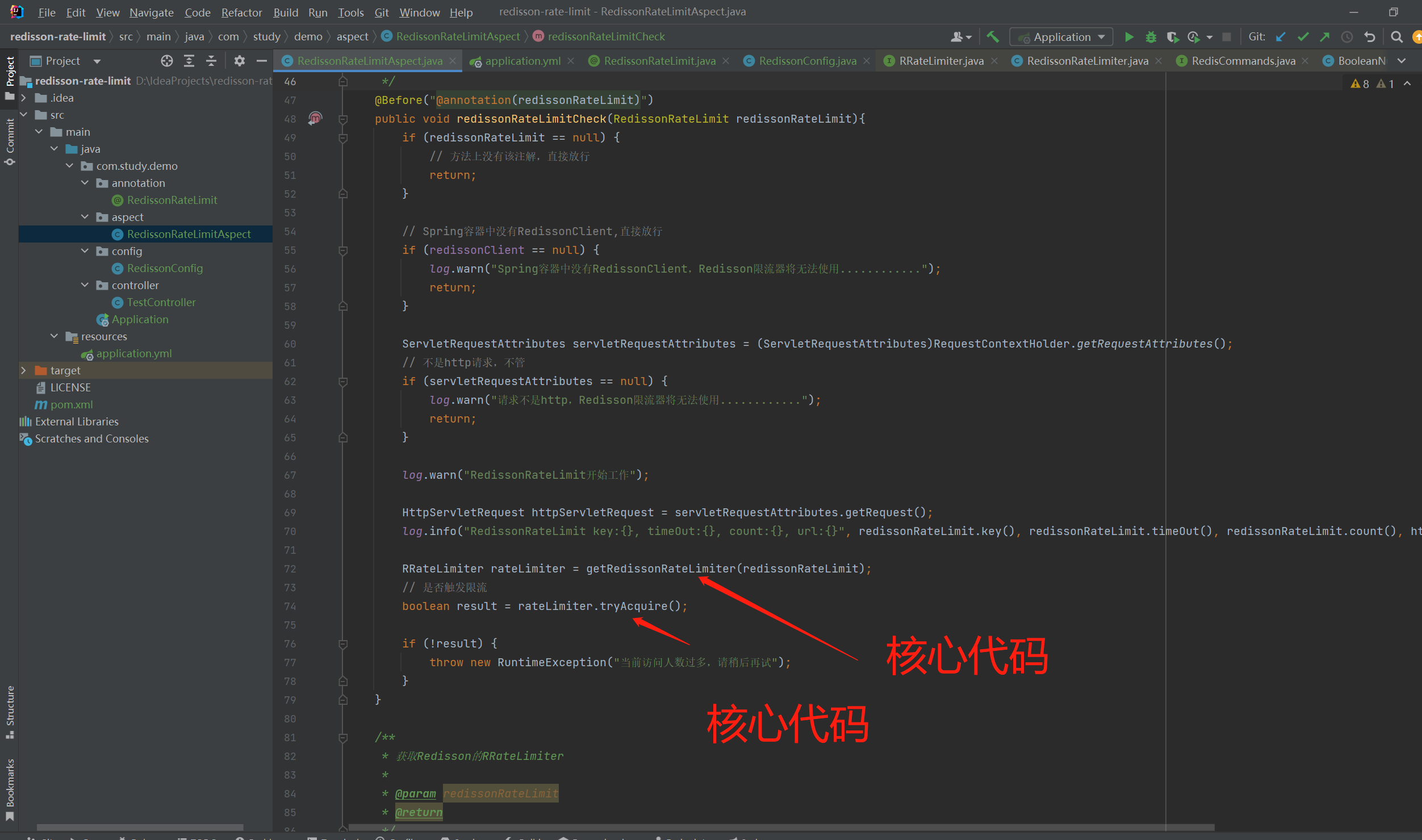Image resolution: width=1422 pixels, height=840 pixels.
Task: Close application.yml tab
Action: [x=571, y=61]
